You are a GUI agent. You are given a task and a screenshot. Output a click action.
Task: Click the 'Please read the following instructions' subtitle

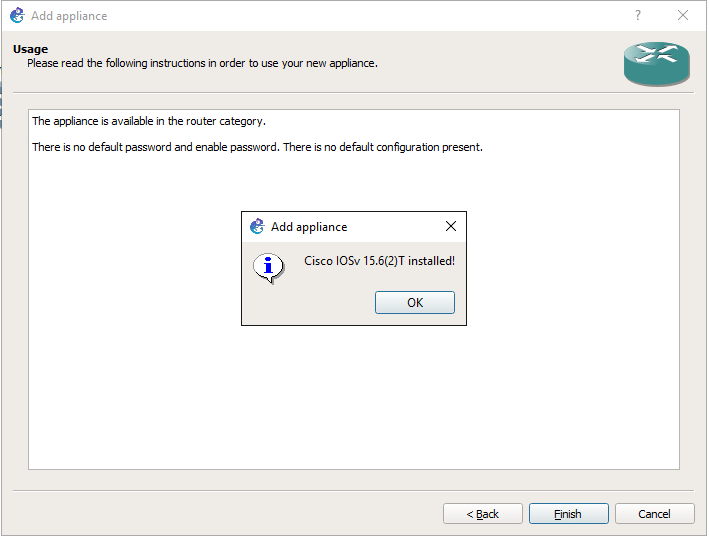click(202, 63)
